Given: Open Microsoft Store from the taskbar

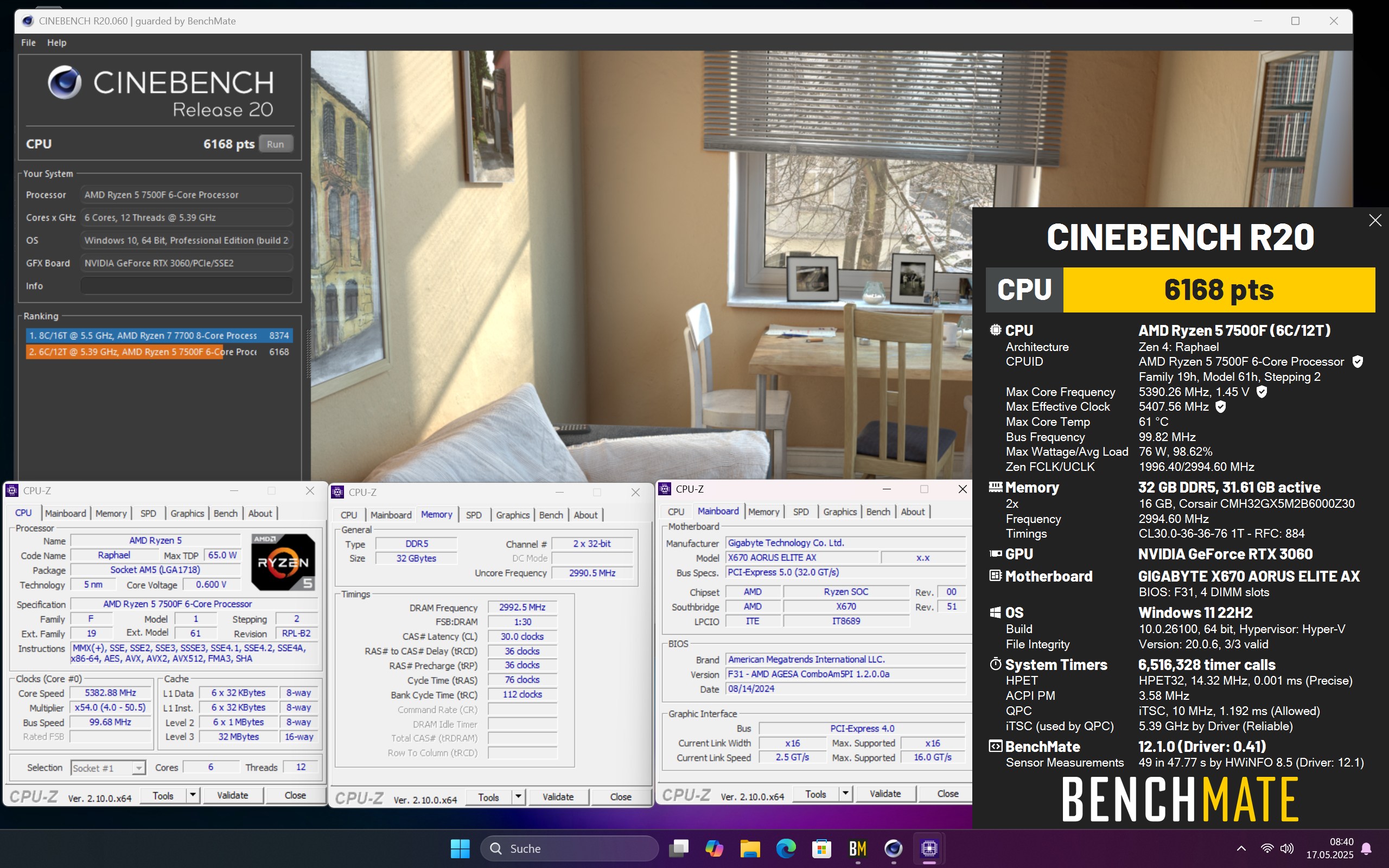Looking at the screenshot, I should click(x=821, y=848).
